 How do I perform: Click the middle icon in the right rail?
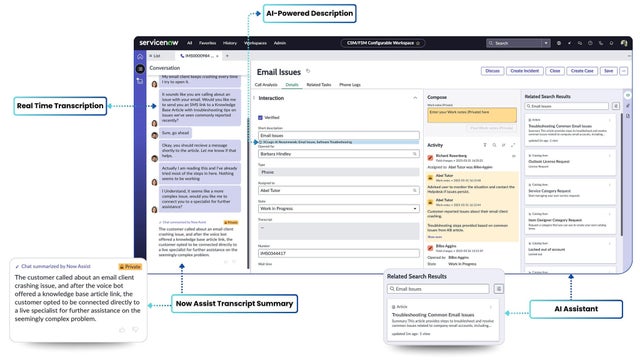pyautogui.click(x=628, y=106)
